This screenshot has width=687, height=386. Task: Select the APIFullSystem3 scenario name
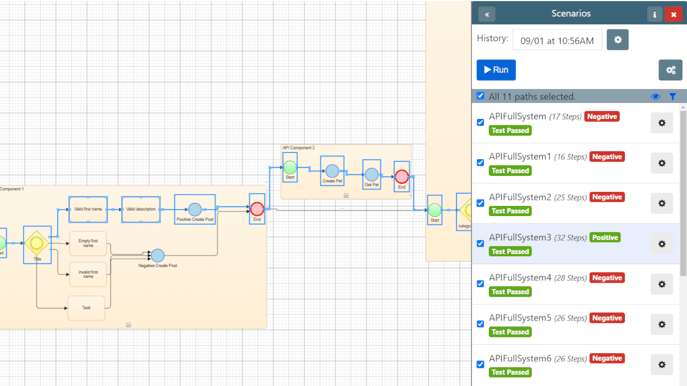pos(520,237)
